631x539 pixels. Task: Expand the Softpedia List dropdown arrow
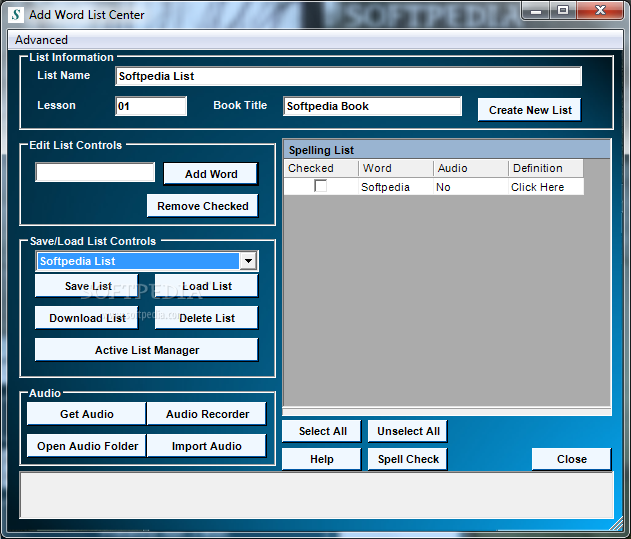pos(248,261)
